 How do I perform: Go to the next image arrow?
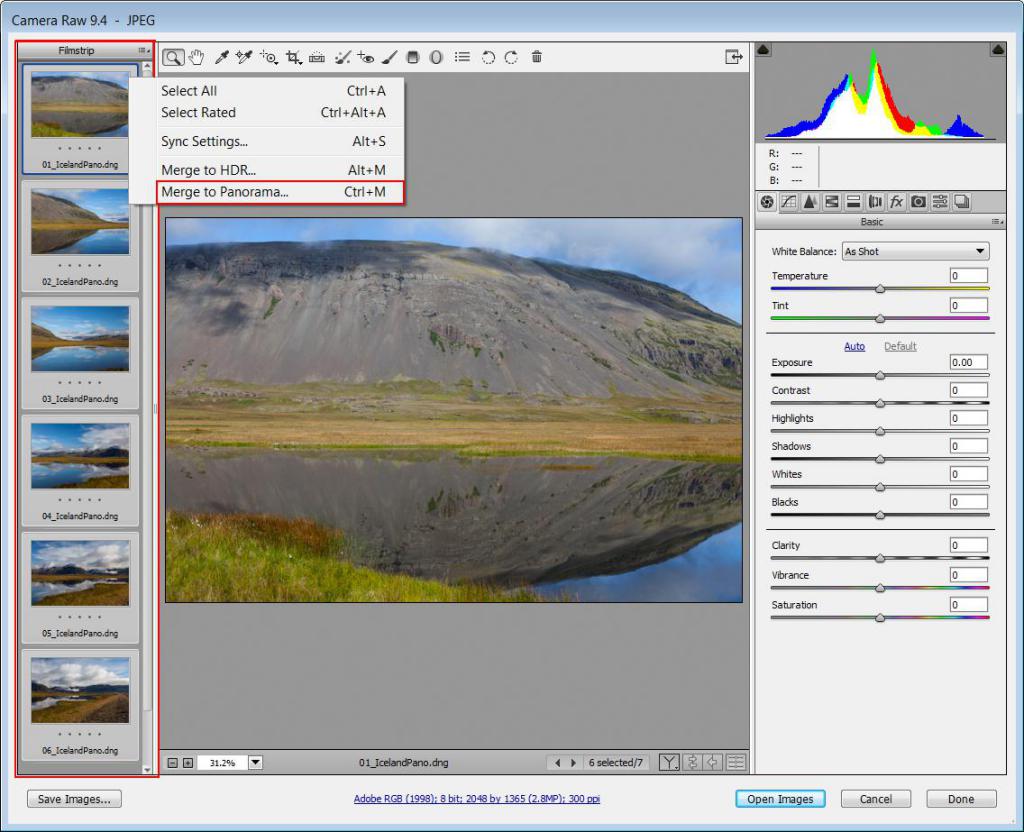tap(573, 762)
